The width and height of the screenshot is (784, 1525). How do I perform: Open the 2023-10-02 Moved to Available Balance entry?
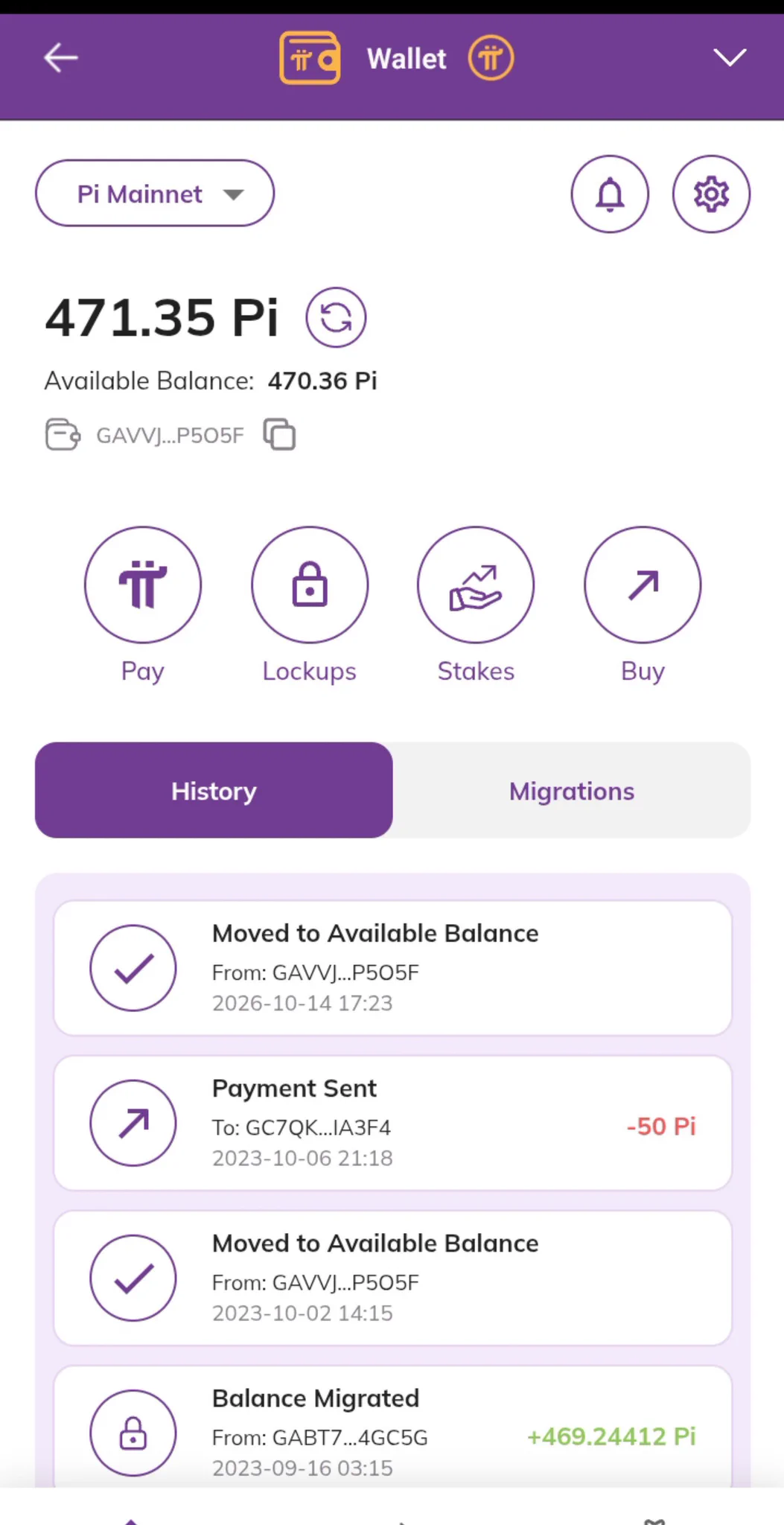tap(392, 1278)
